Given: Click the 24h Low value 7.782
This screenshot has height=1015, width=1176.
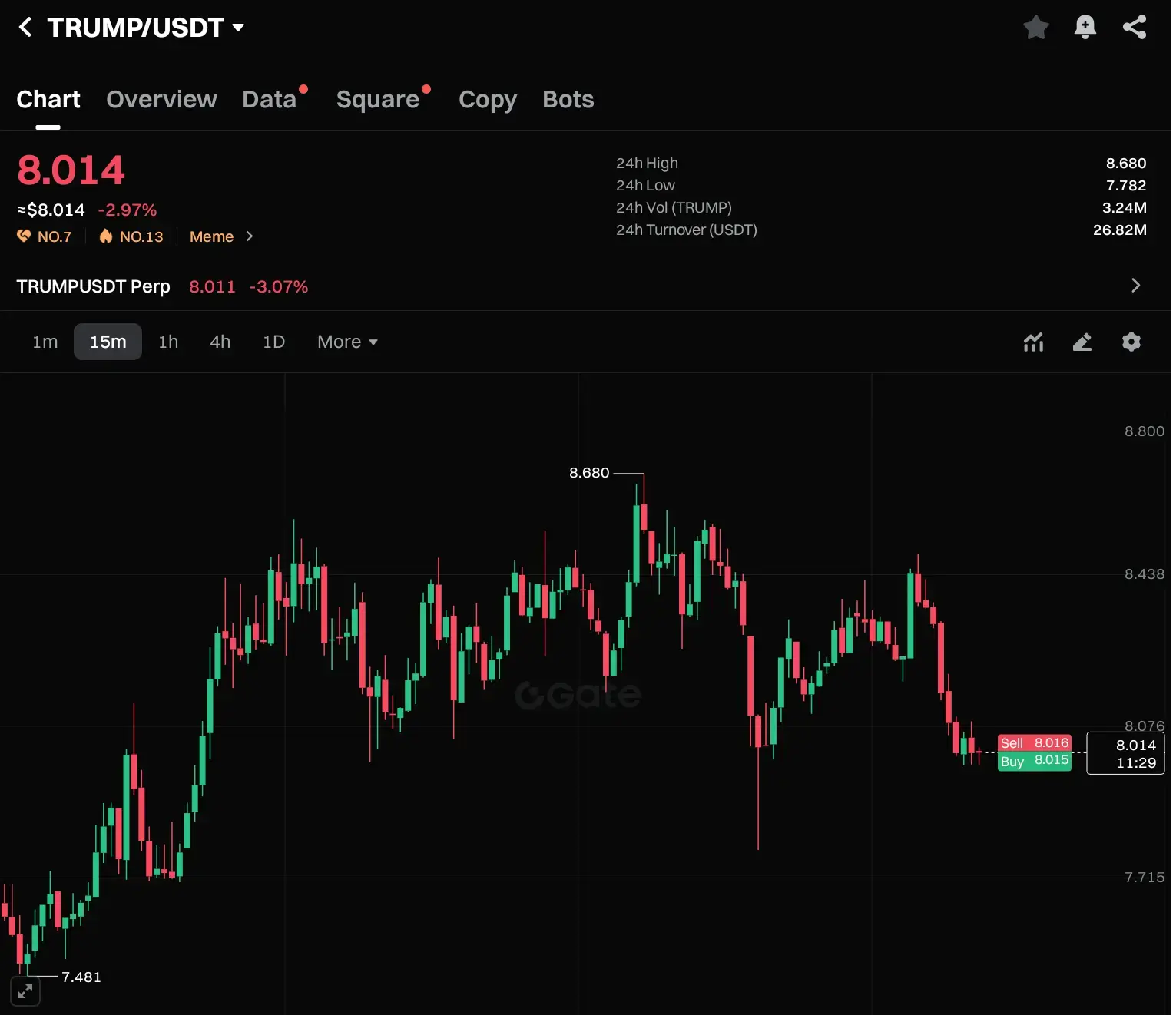Looking at the screenshot, I should [x=1126, y=186].
